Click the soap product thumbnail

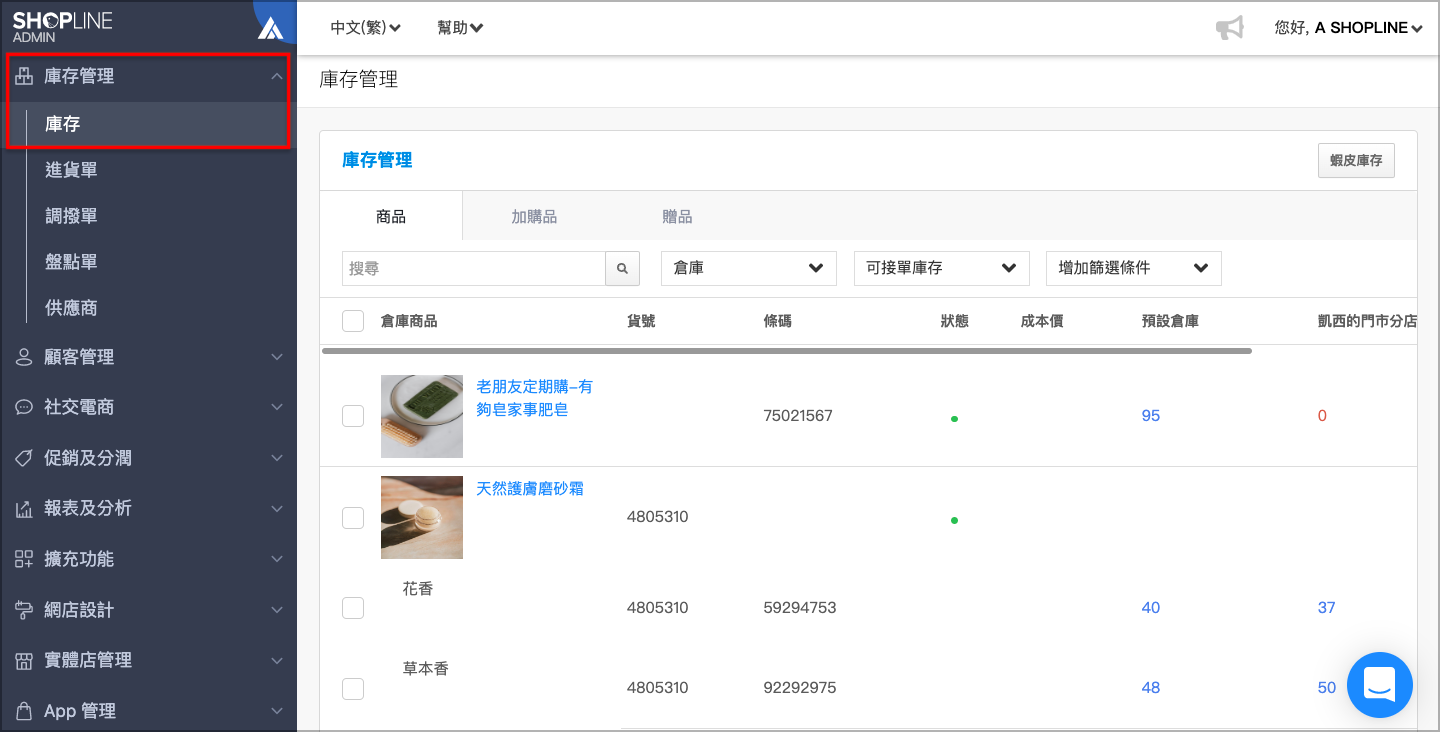point(422,416)
